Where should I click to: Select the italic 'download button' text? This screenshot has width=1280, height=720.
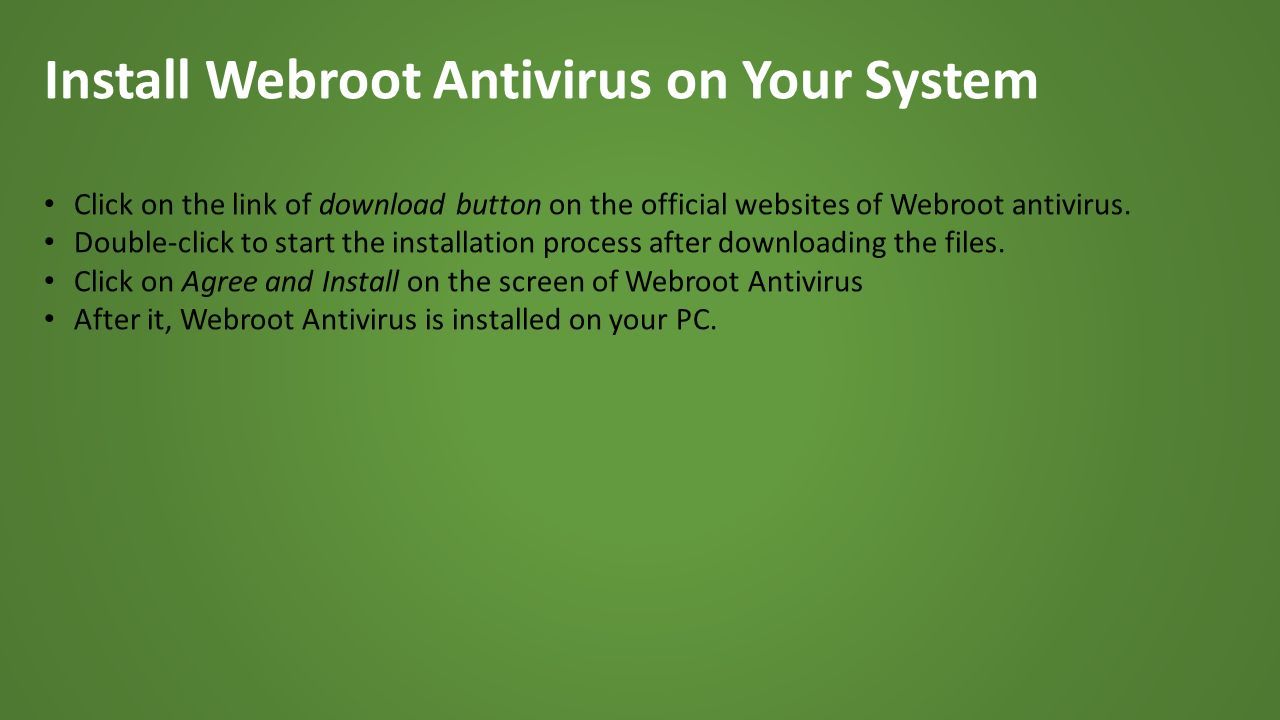pos(430,205)
